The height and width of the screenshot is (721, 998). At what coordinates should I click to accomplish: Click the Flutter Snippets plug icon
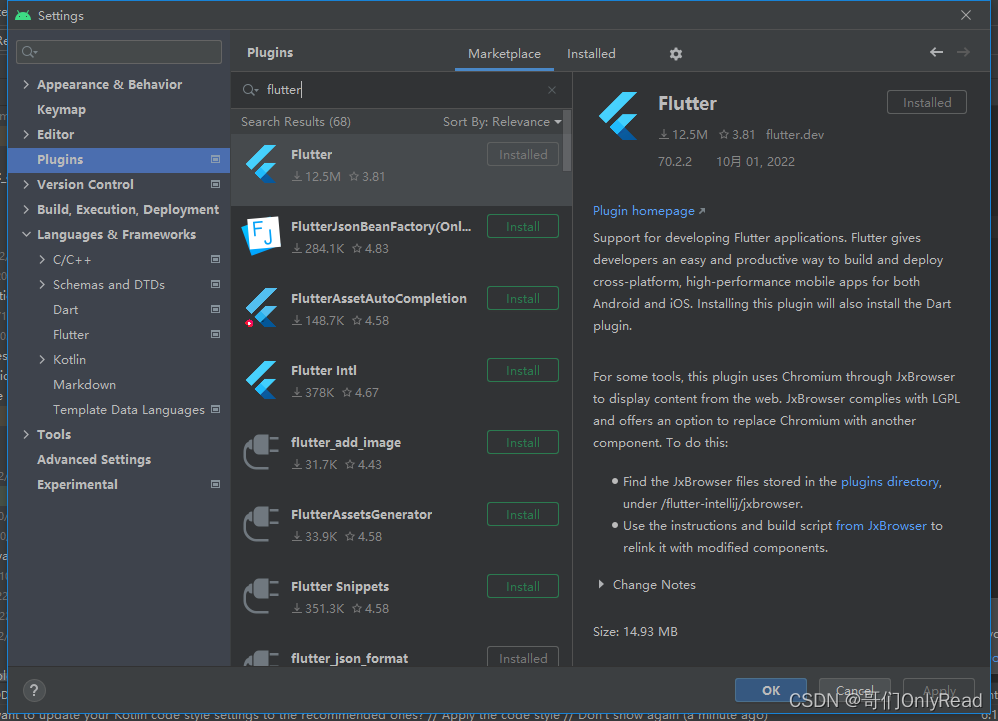coord(262,596)
